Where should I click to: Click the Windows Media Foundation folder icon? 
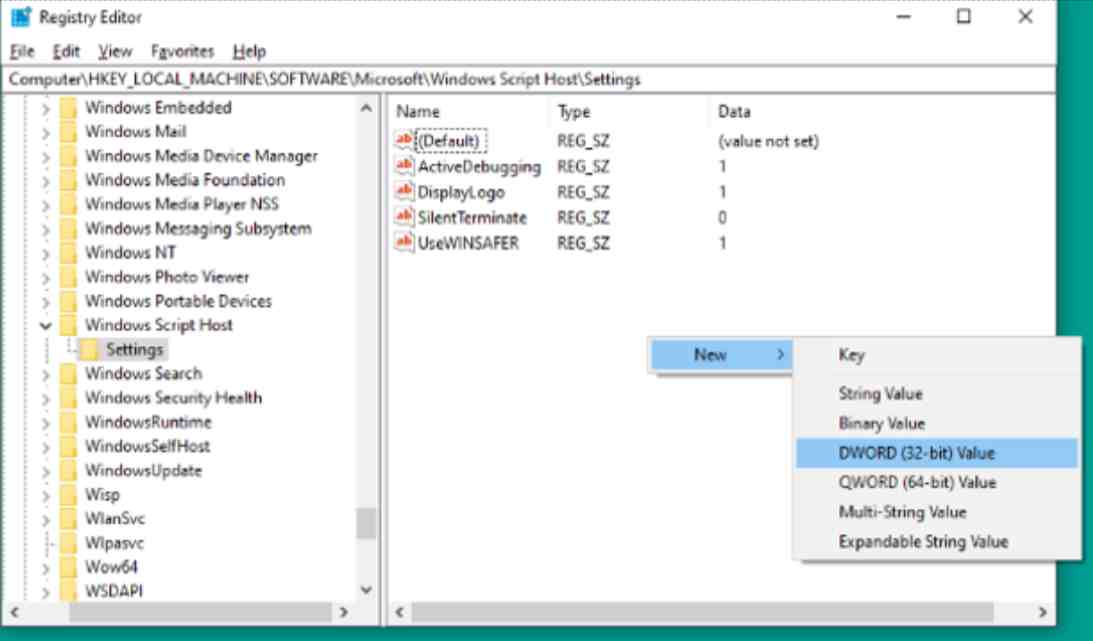pyautogui.click(x=68, y=180)
